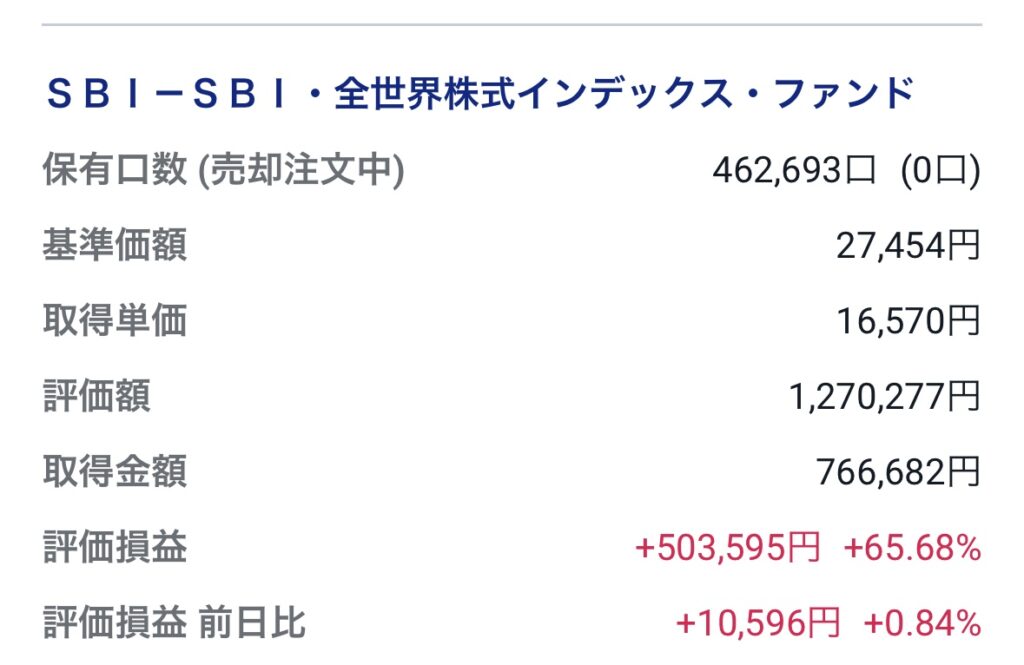Screen dimensions: 1024x665
Task: Select the +10,596円 daily change value
Action: 758,623
